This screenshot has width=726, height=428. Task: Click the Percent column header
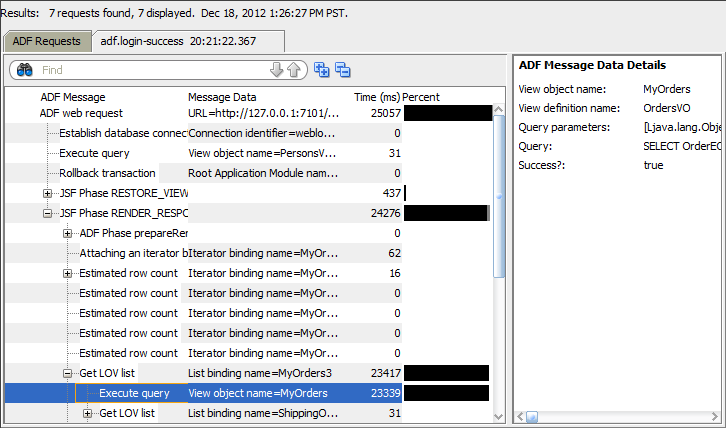coord(421,97)
